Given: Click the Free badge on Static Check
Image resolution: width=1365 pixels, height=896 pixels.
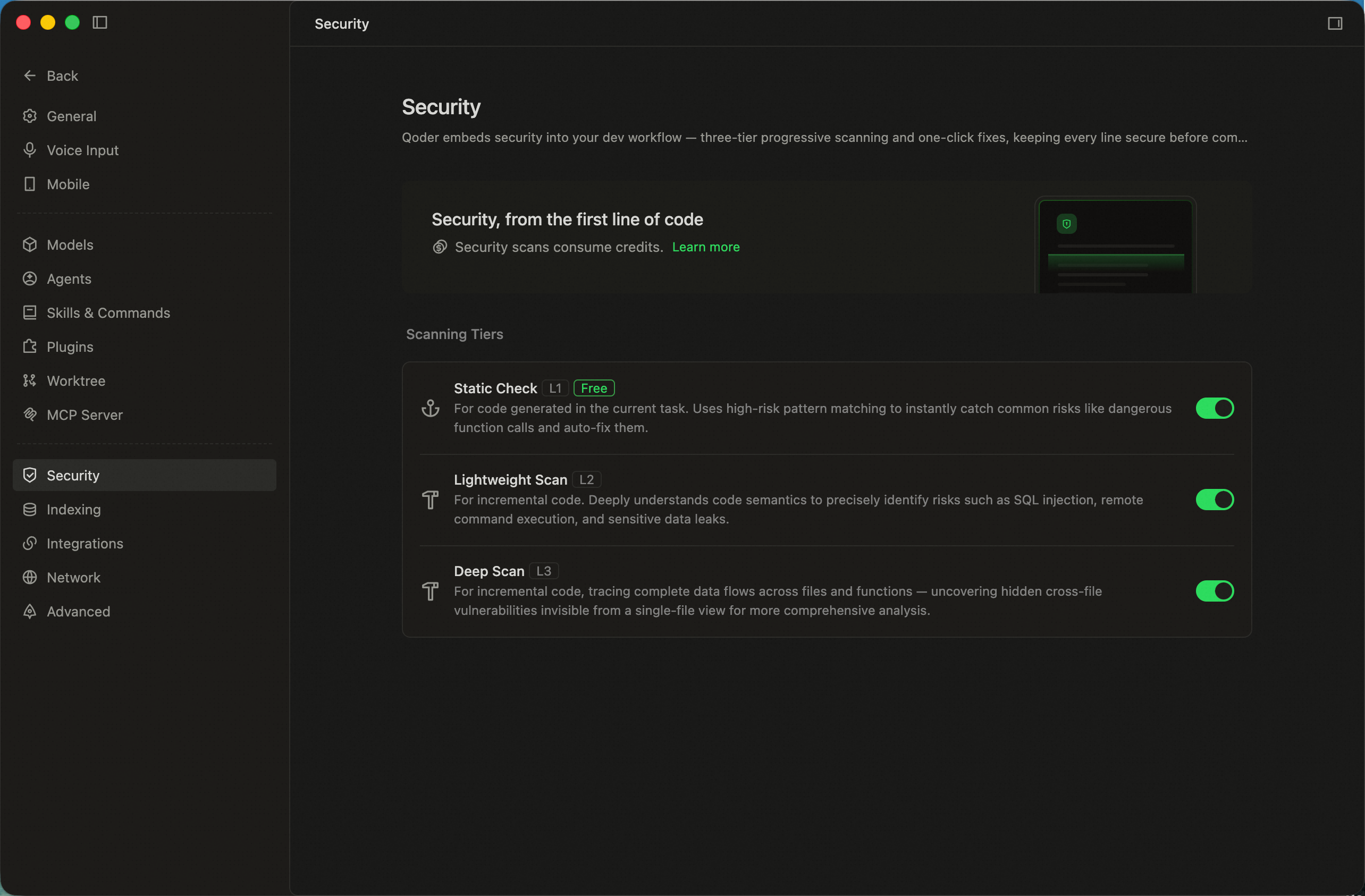Looking at the screenshot, I should click(594, 388).
